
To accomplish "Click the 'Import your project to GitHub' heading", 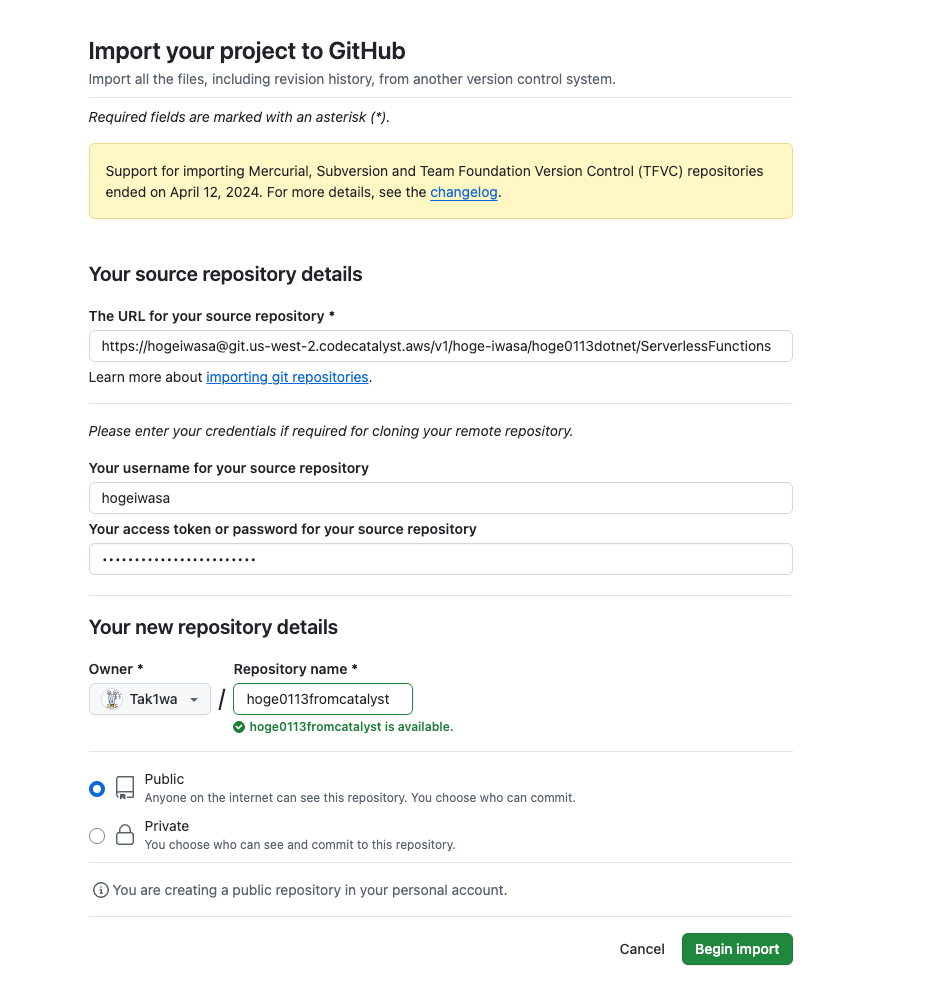I will tap(247, 51).
